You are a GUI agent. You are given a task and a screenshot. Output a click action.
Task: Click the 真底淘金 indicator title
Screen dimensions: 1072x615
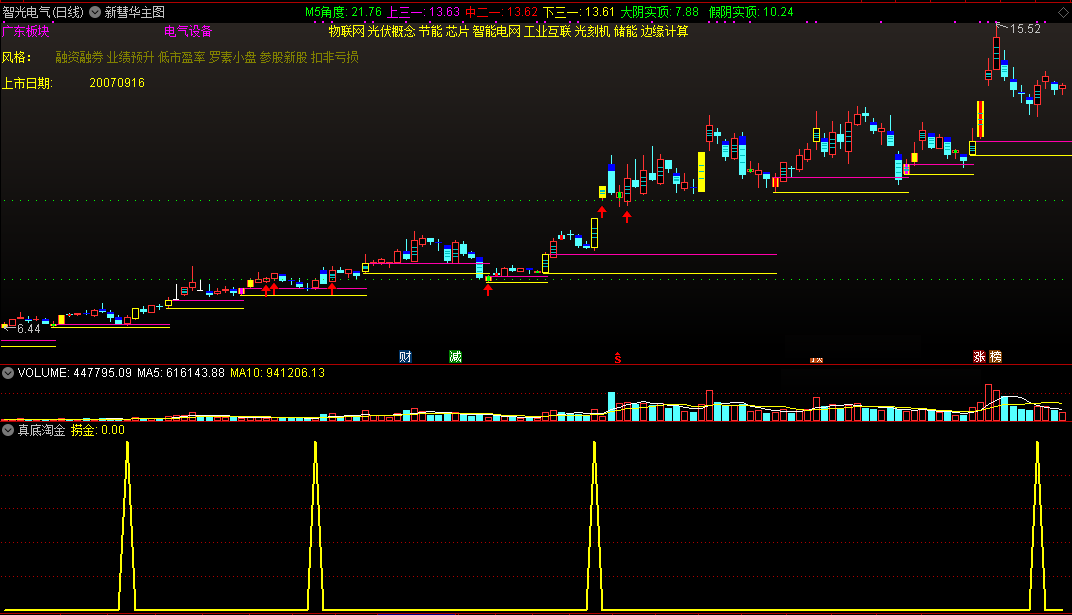(x=42, y=430)
